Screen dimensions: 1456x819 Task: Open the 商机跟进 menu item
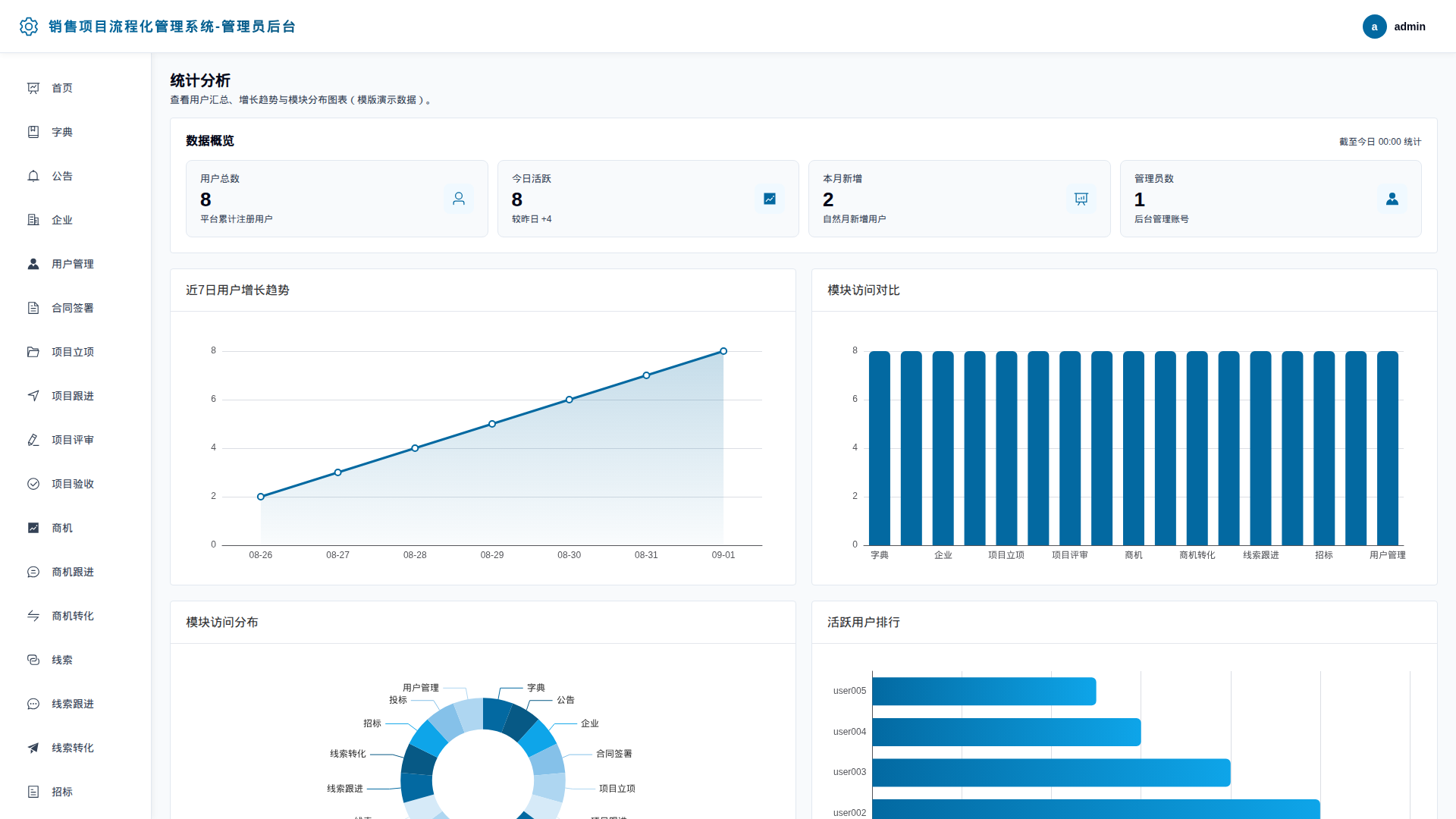[76, 572]
